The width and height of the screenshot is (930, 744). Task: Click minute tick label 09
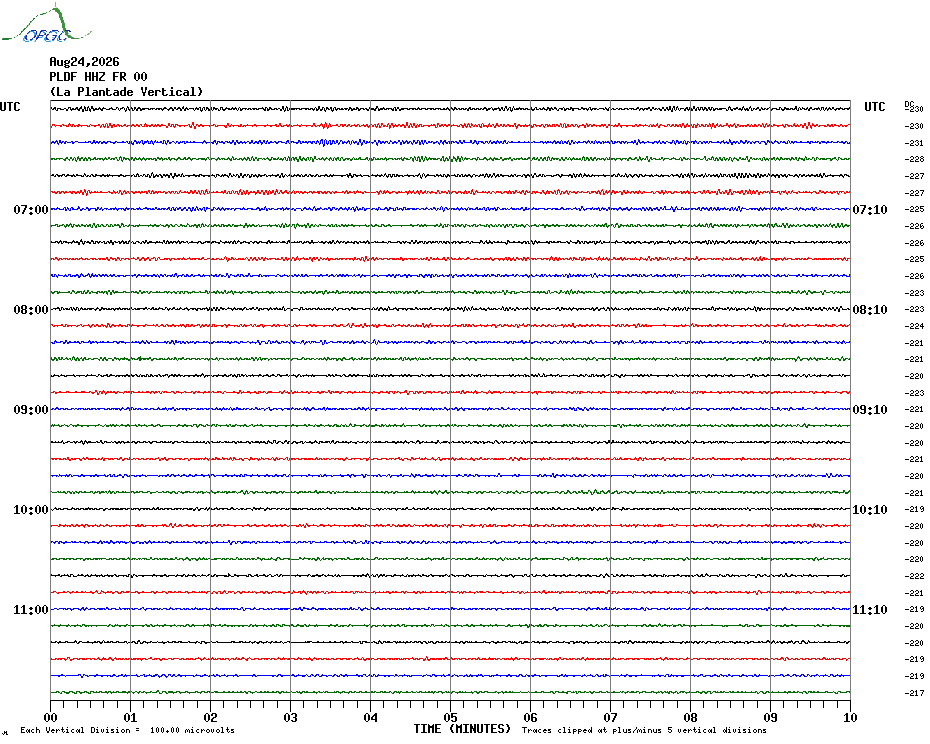coord(770,717)
